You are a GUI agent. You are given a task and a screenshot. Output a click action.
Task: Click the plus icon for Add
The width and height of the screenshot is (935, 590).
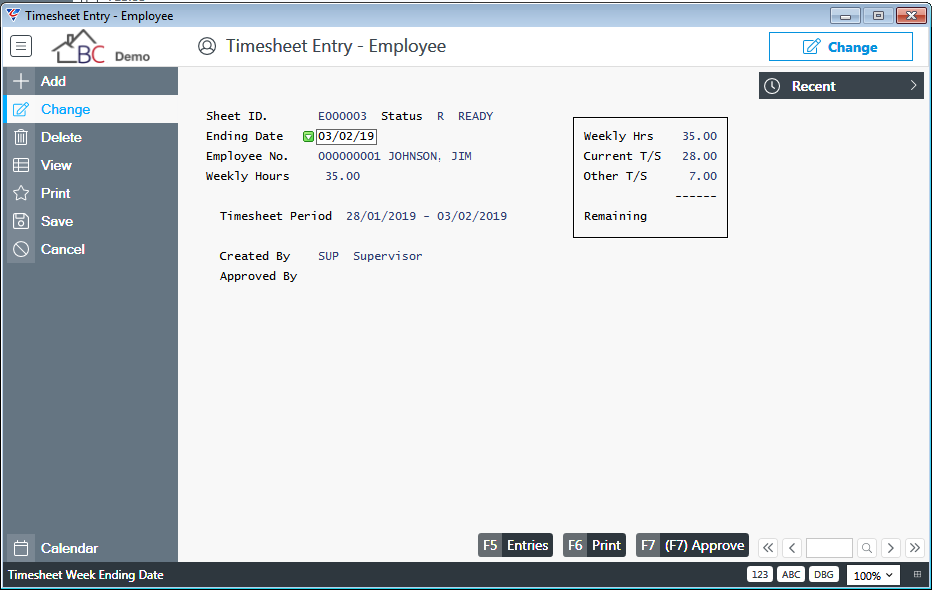[21, 81]
